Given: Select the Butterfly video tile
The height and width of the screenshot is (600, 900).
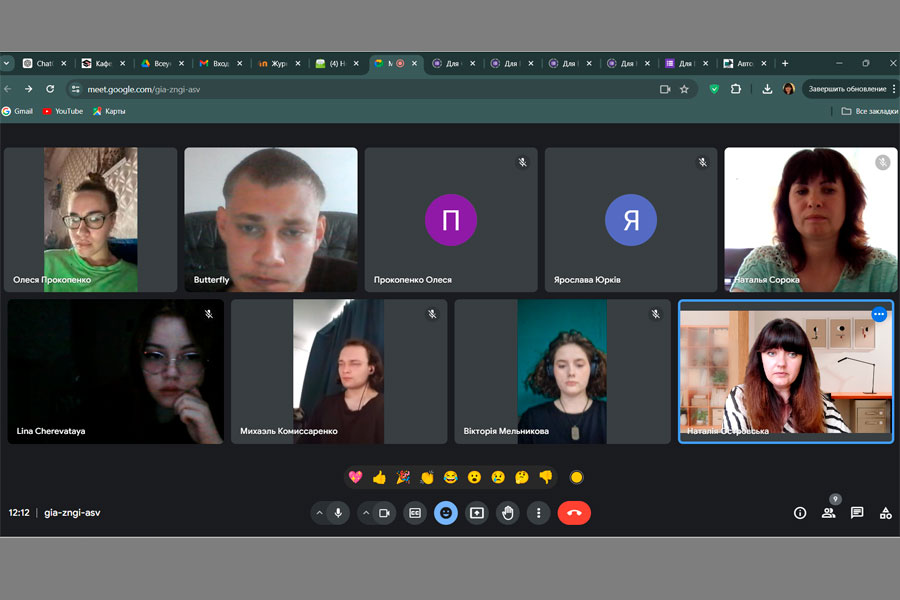Looking at the screenshot, I should [x=271, y=219].
